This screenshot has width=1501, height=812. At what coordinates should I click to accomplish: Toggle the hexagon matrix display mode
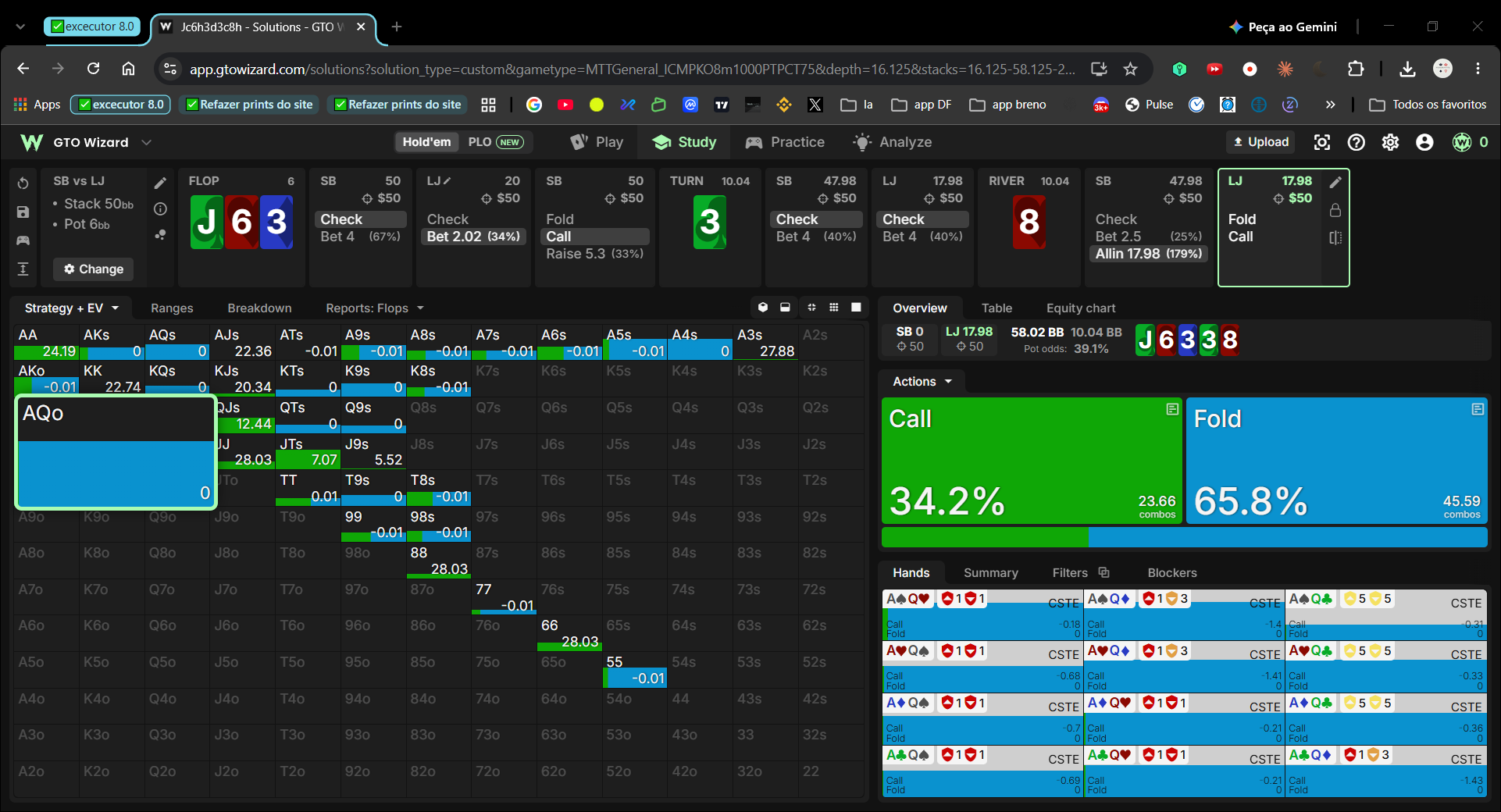[763, 308]
